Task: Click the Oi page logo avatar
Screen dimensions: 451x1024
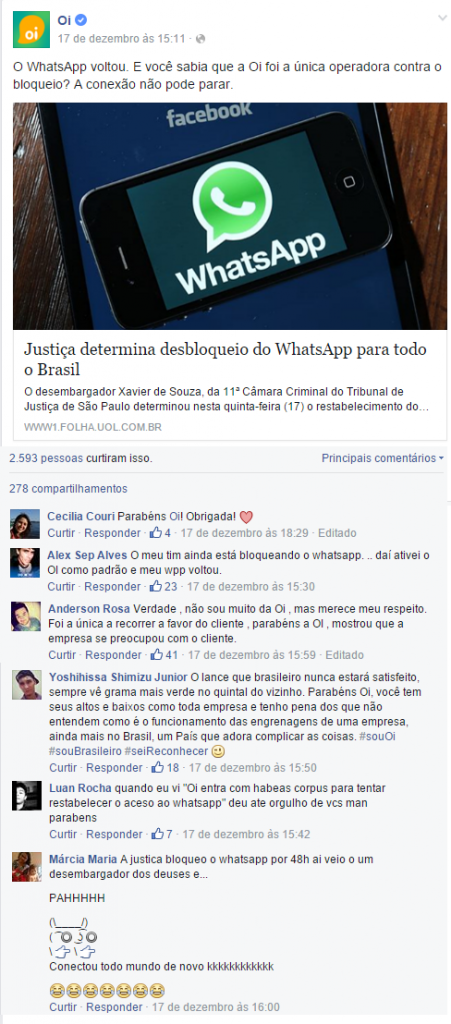Action: [x=31, y=29]
